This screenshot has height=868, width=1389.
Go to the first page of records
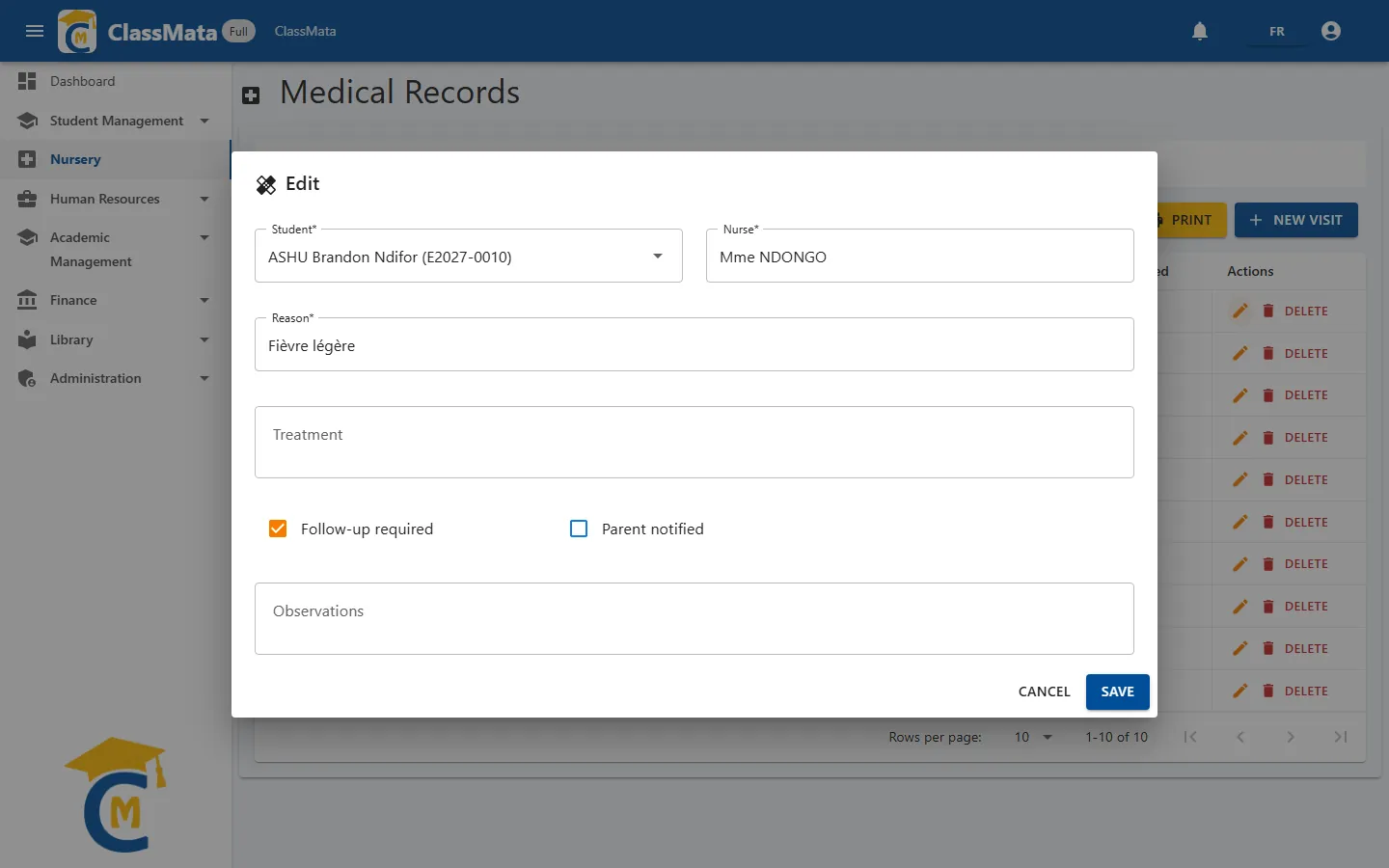[x=1190, y=737]
